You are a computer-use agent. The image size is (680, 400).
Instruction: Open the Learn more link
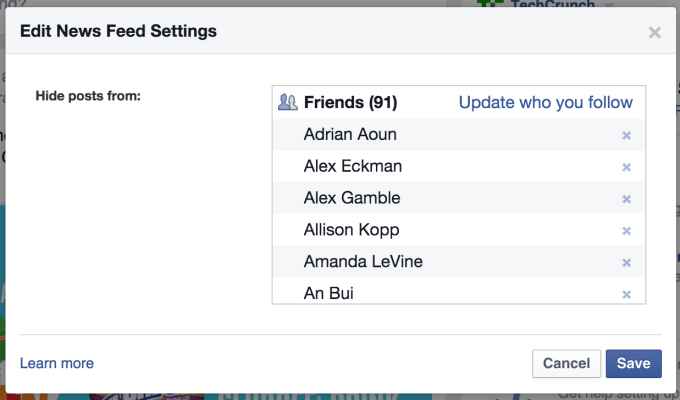(57, 363)
